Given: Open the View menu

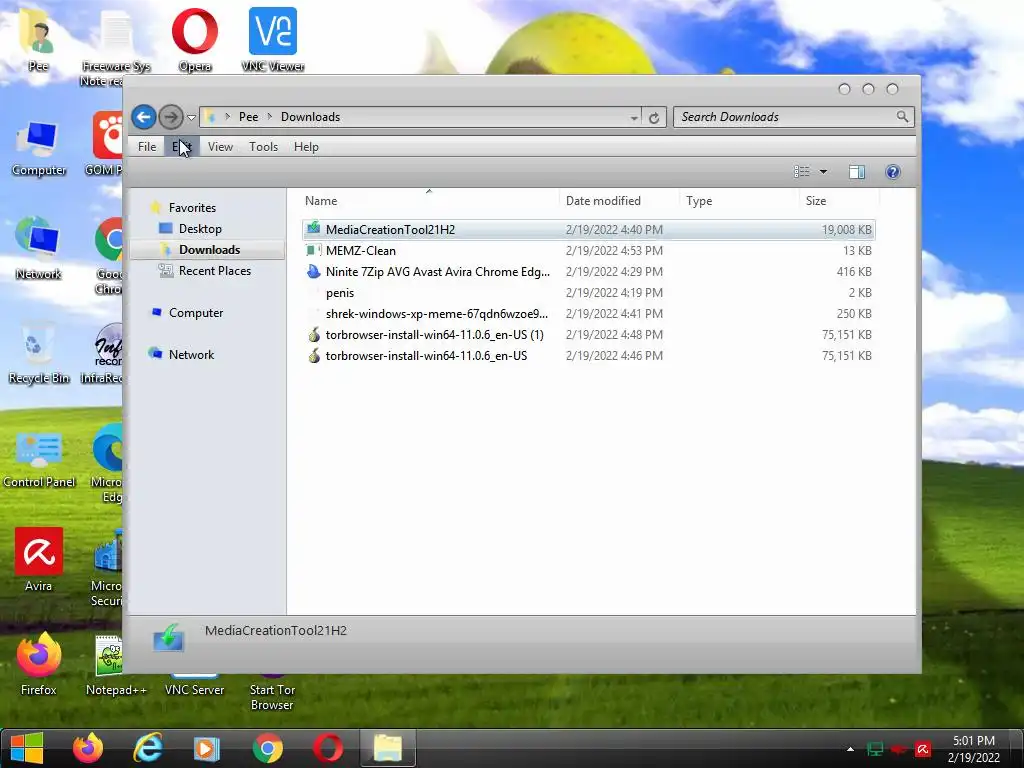Looking at the screenshot, I should tap(220, 147).
